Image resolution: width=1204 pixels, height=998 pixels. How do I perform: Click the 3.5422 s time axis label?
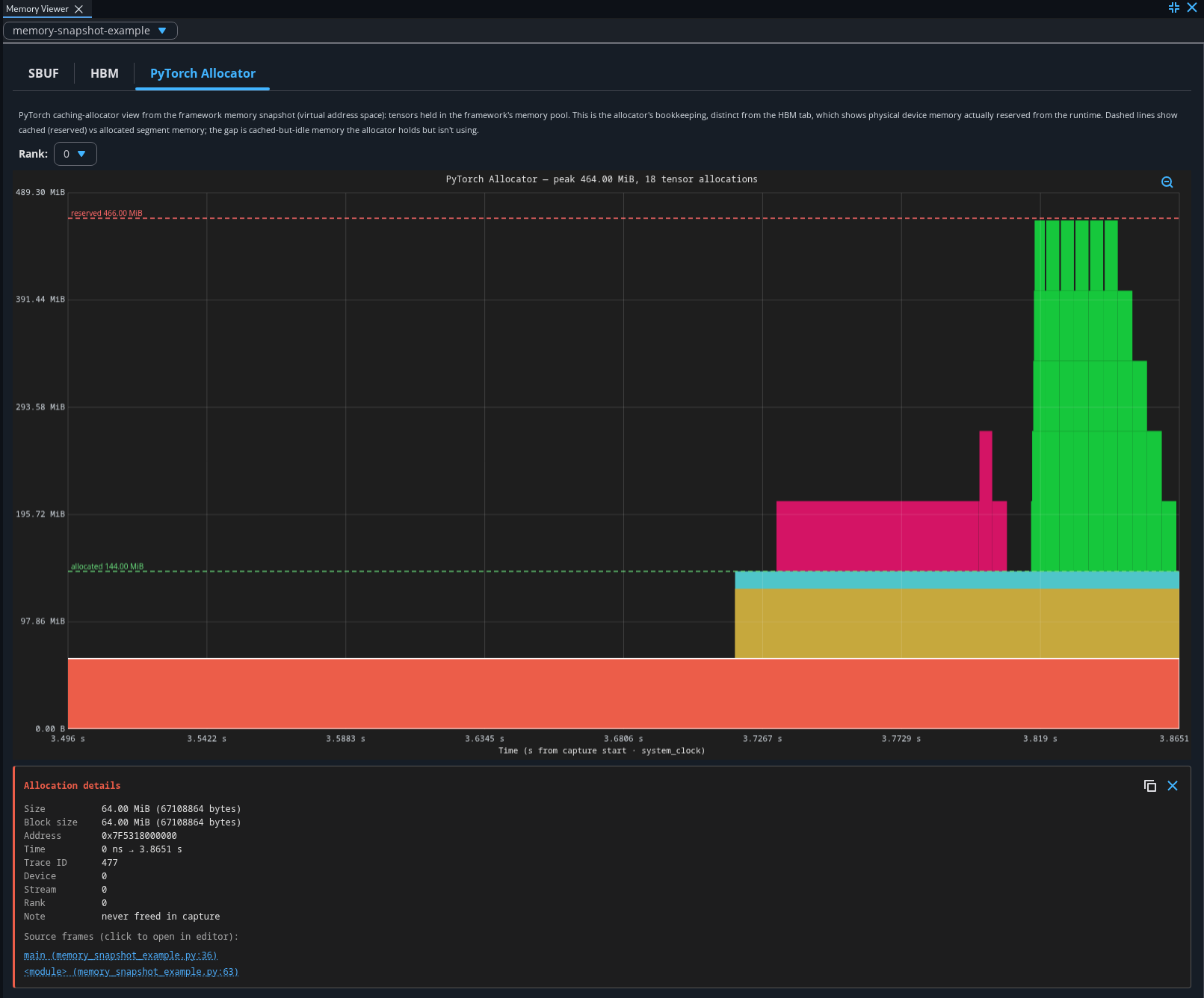click(207, 739)
